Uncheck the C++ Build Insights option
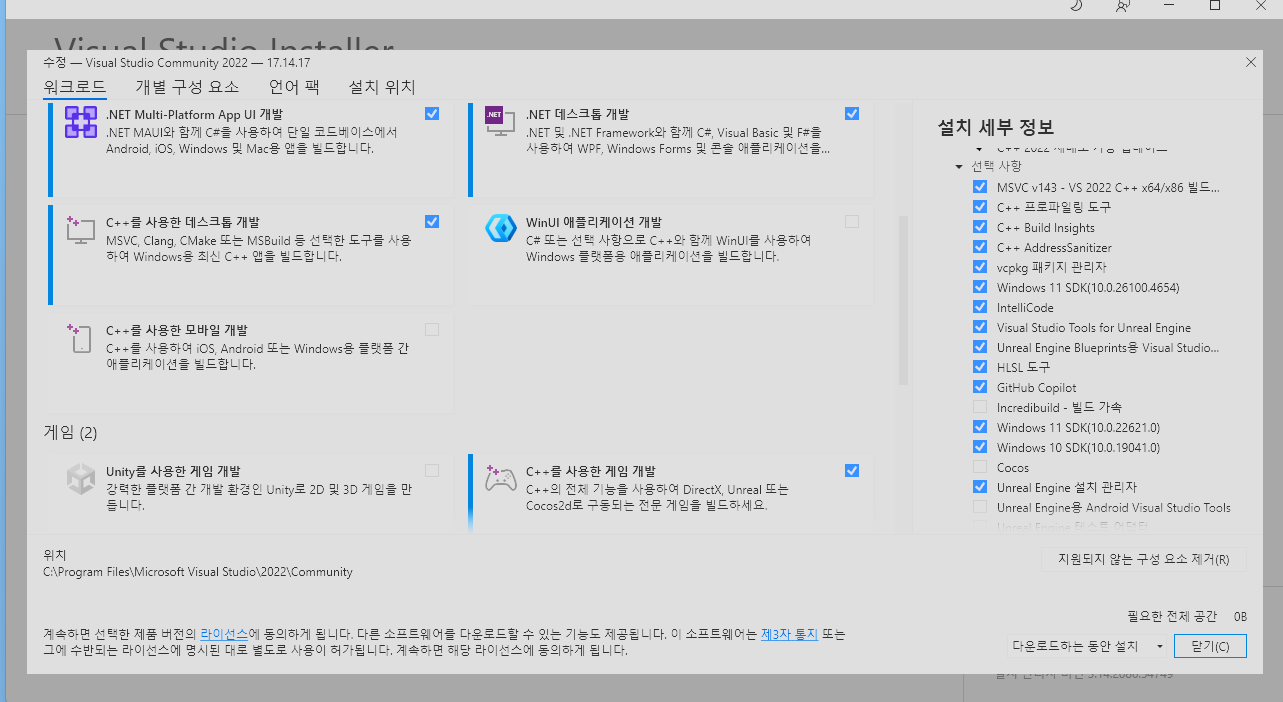This screenshot has width=1283, height=702. click(x=979, y=227)
